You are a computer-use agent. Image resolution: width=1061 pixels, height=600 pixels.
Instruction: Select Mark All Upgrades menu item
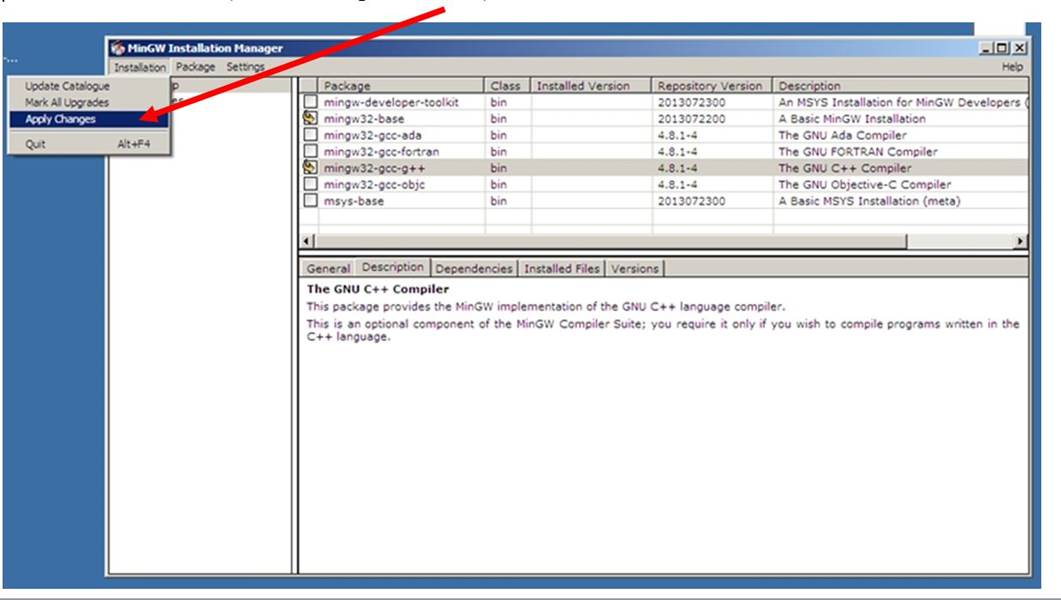click(67, 102)
